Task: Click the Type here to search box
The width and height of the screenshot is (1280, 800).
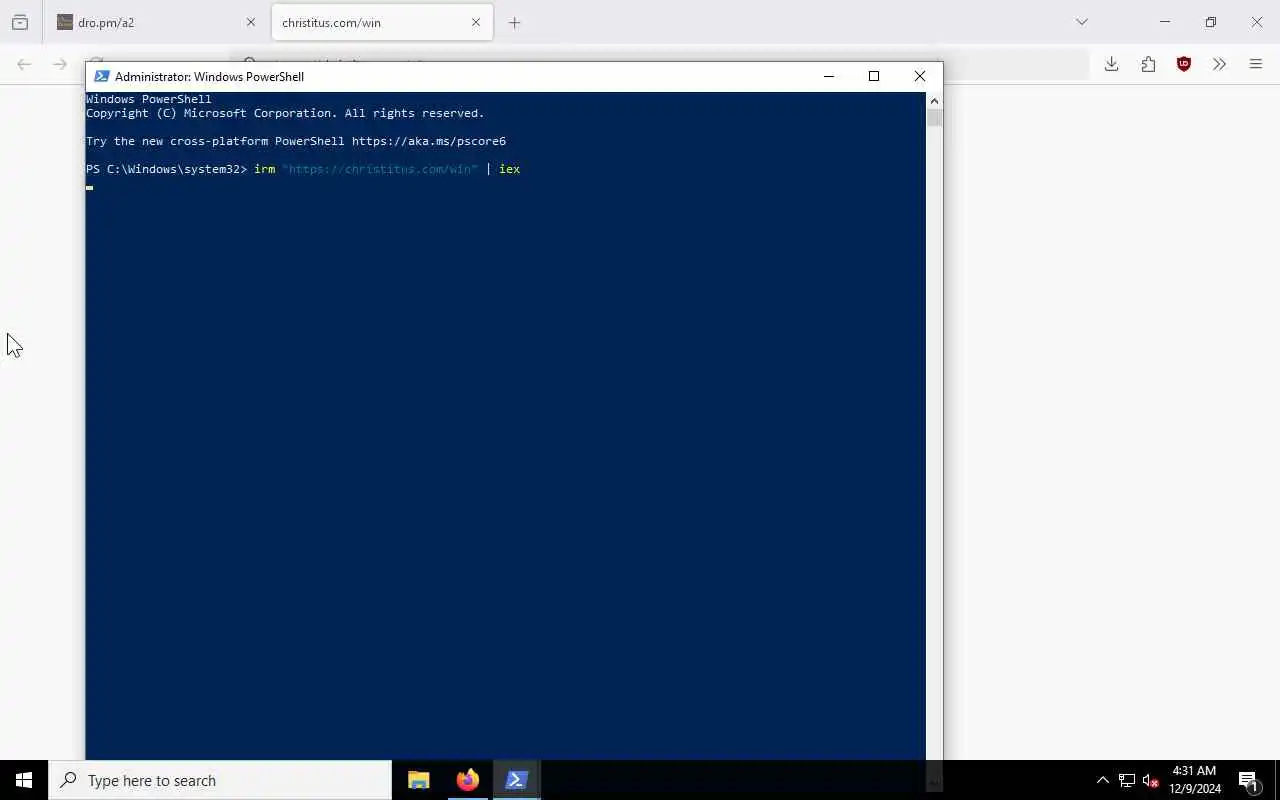Action: [220, 780]
